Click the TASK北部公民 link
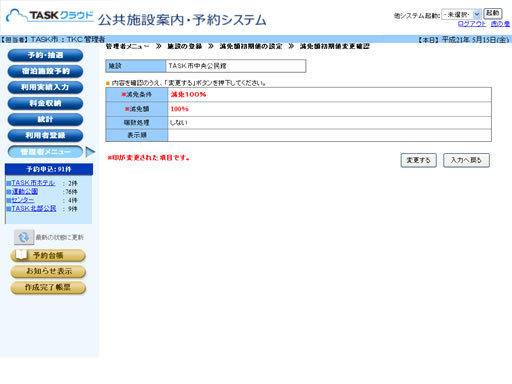512x384 pixels. pyautogui.click(x=34, y=208)
